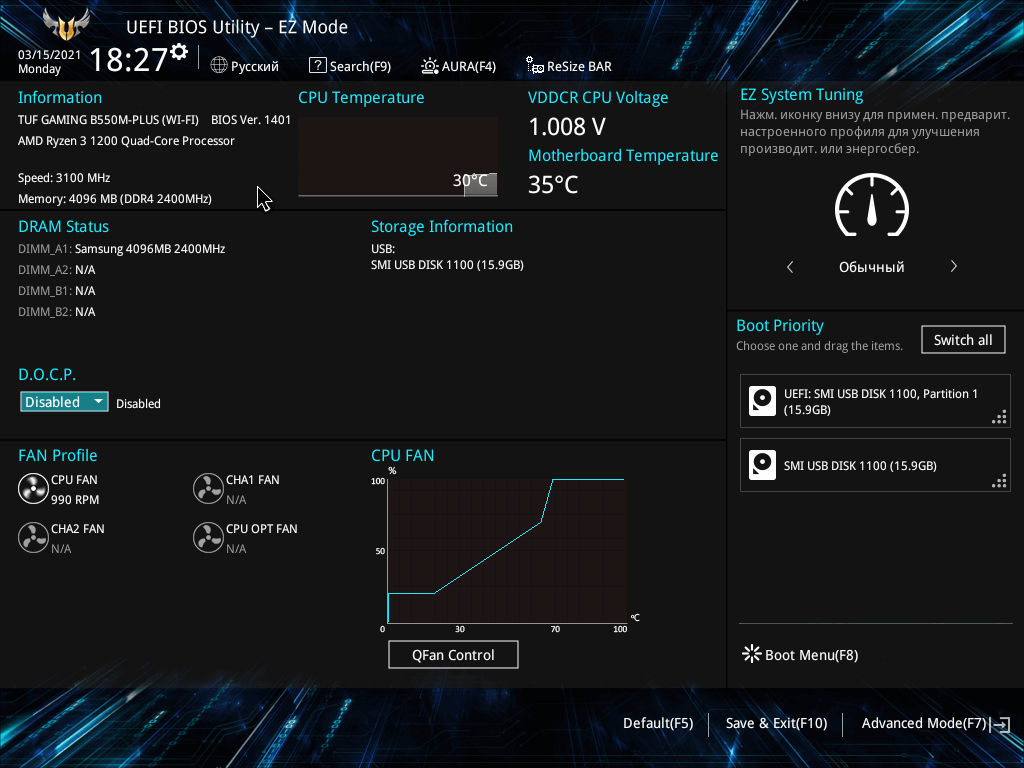Grab the drag handle of UEFI boot entry
1024x768 pixels.
click(x=999, y=417)
